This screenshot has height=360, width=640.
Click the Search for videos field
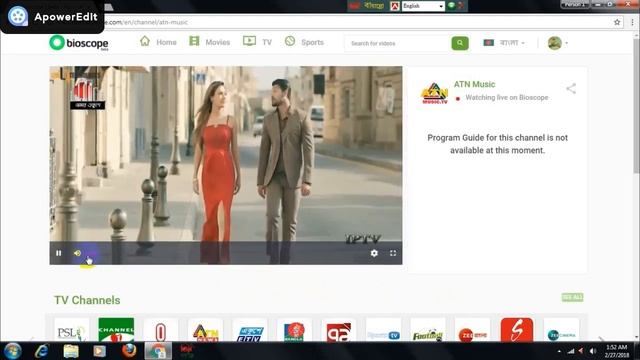[x=398, y=43]
